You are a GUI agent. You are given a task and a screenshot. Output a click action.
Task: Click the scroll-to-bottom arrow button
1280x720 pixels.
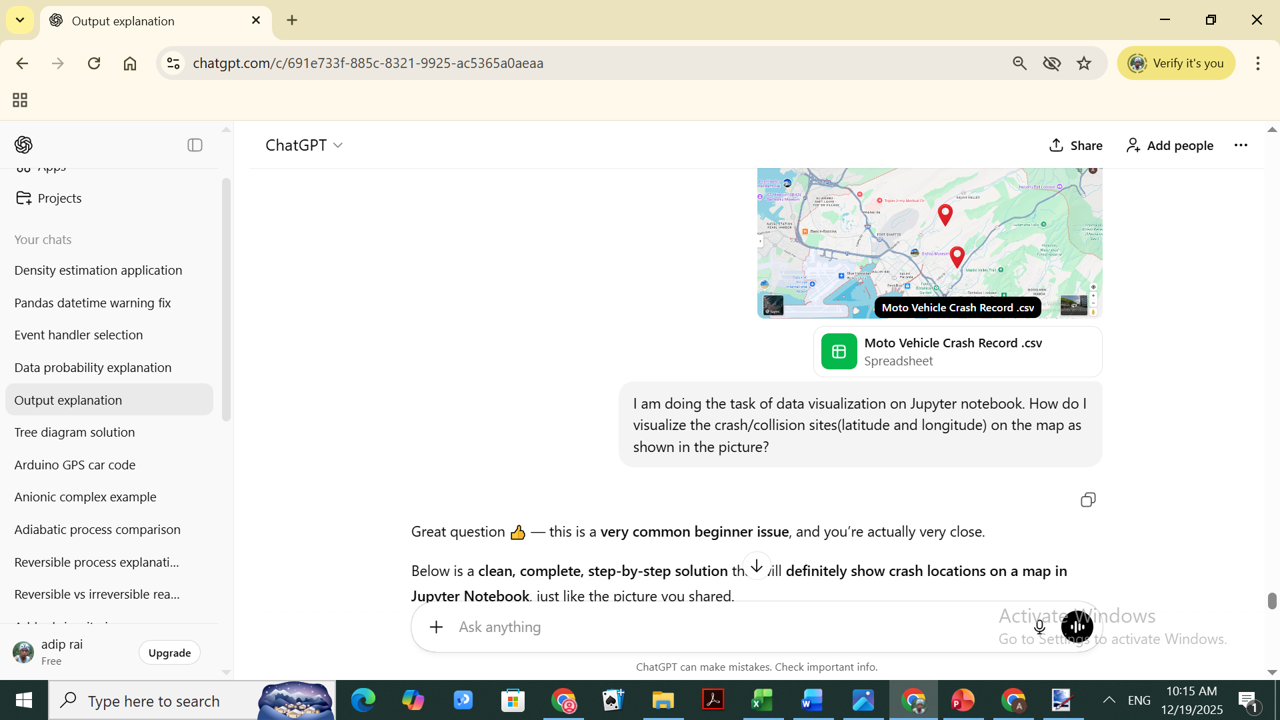coord(757,567)
